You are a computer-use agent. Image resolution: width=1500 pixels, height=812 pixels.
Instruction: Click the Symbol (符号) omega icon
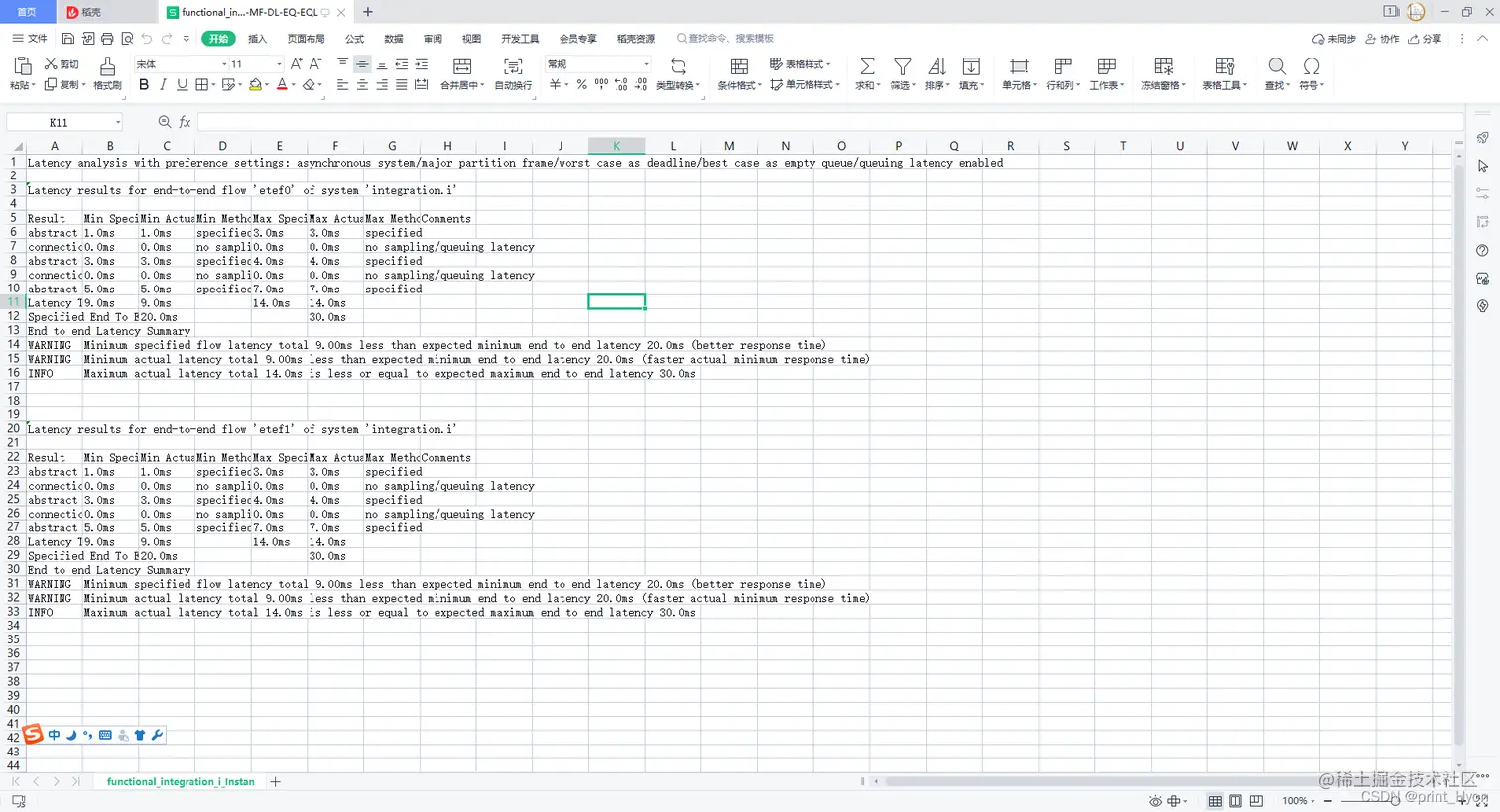click(x=1312, y=66)
